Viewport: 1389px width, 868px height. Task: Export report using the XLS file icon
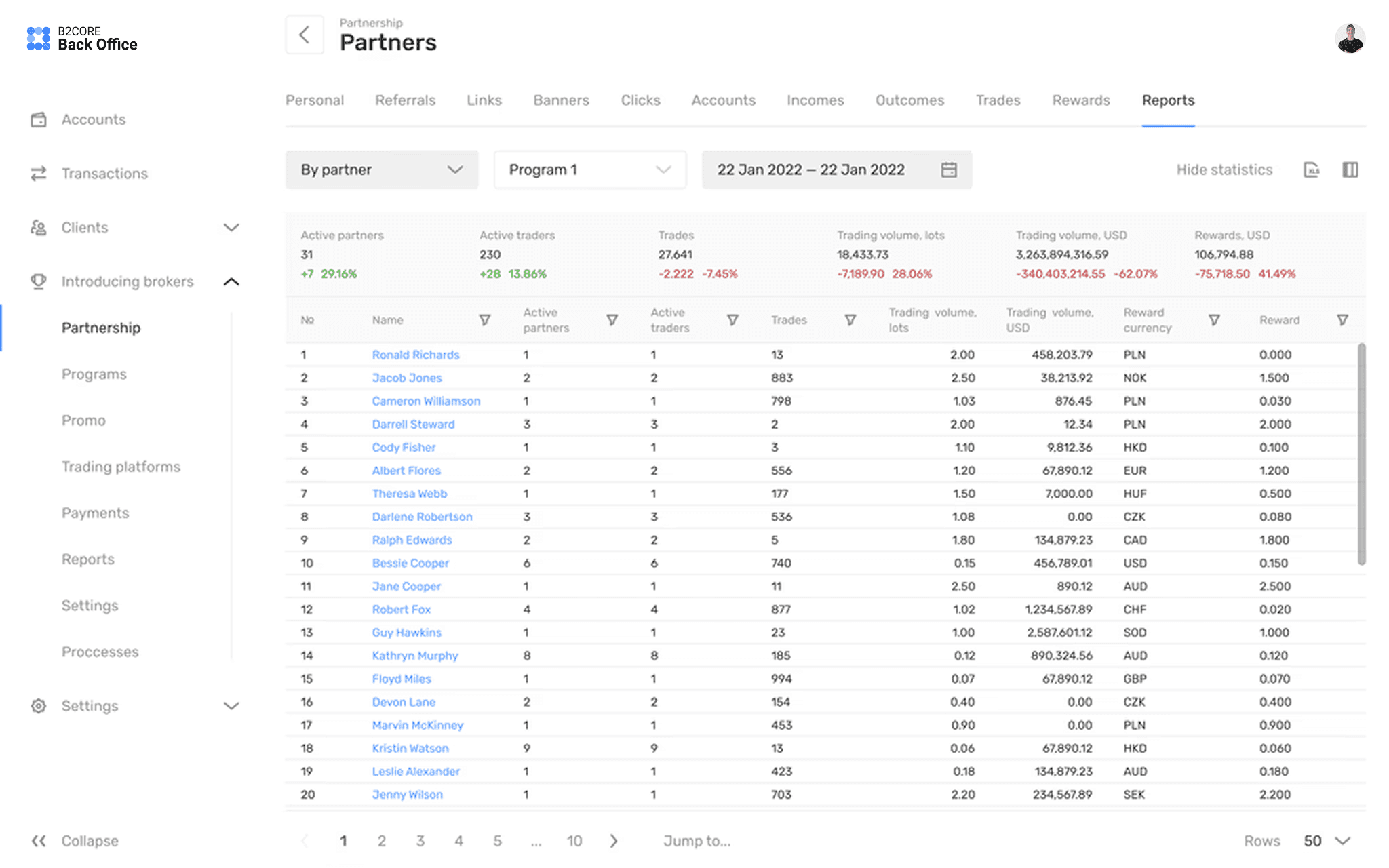[1312, 170]
